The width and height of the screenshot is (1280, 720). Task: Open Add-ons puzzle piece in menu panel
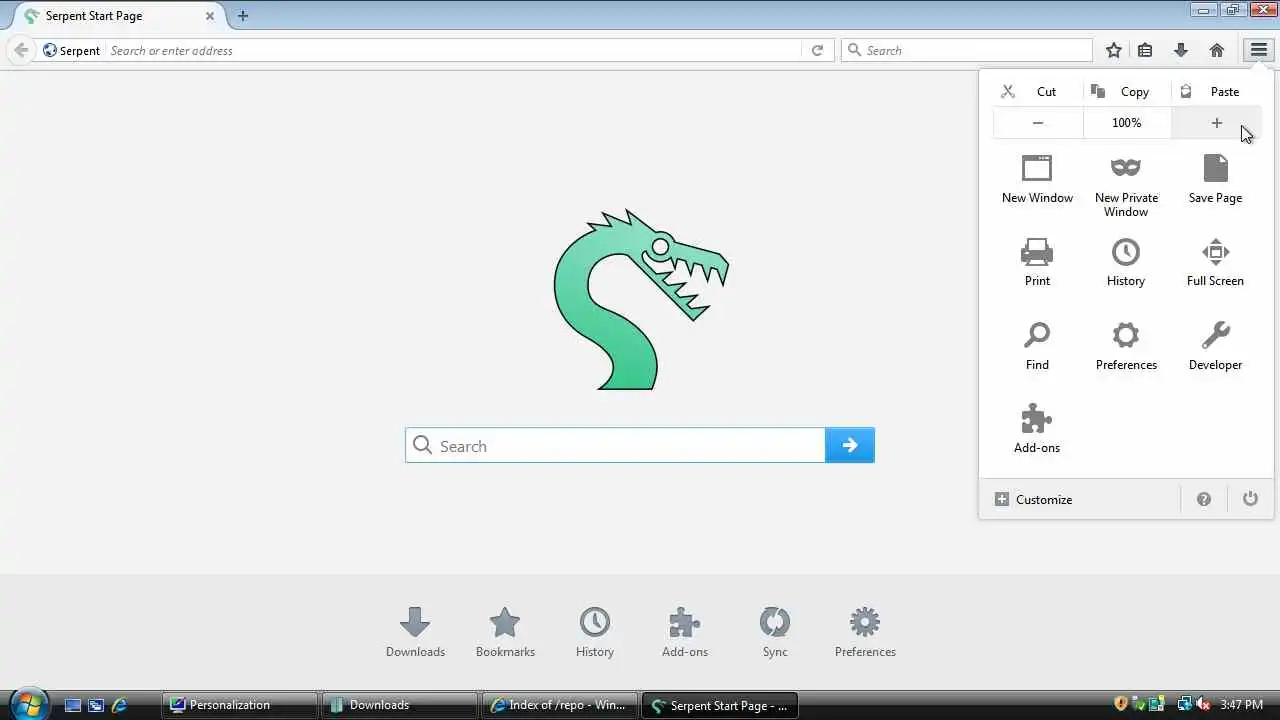(1037, 429)
